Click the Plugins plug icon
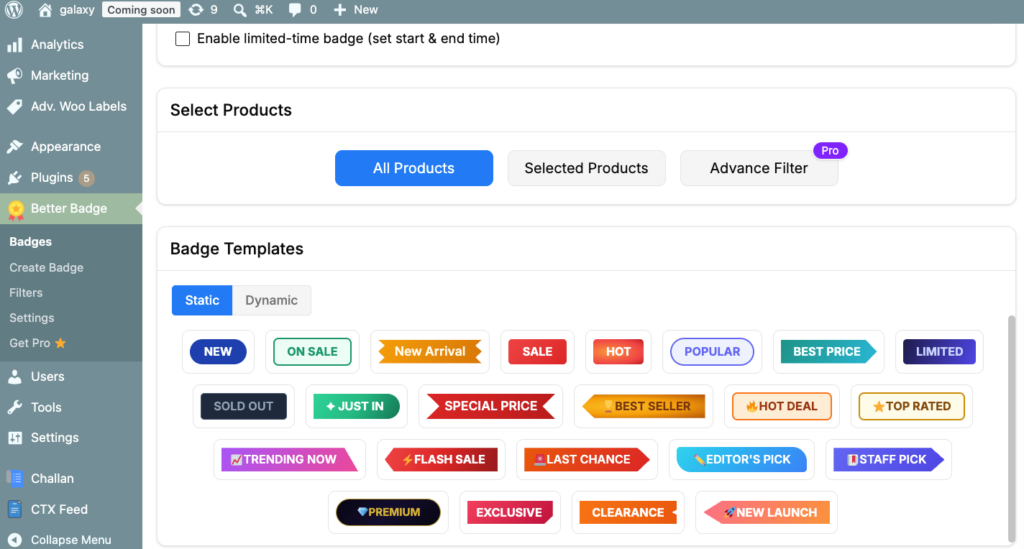 pos(15,178)
